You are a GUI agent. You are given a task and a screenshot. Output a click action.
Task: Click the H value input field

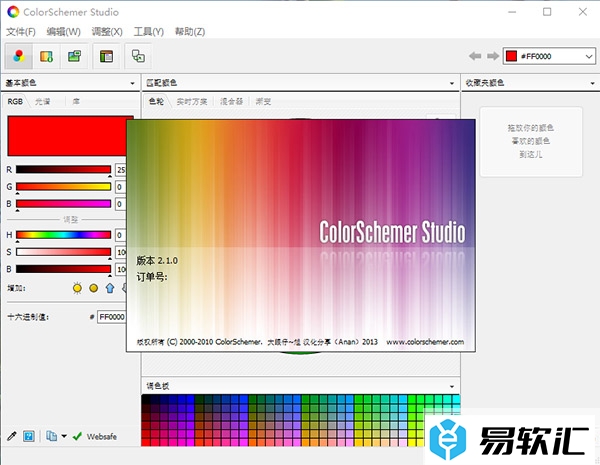pos(121,235)
